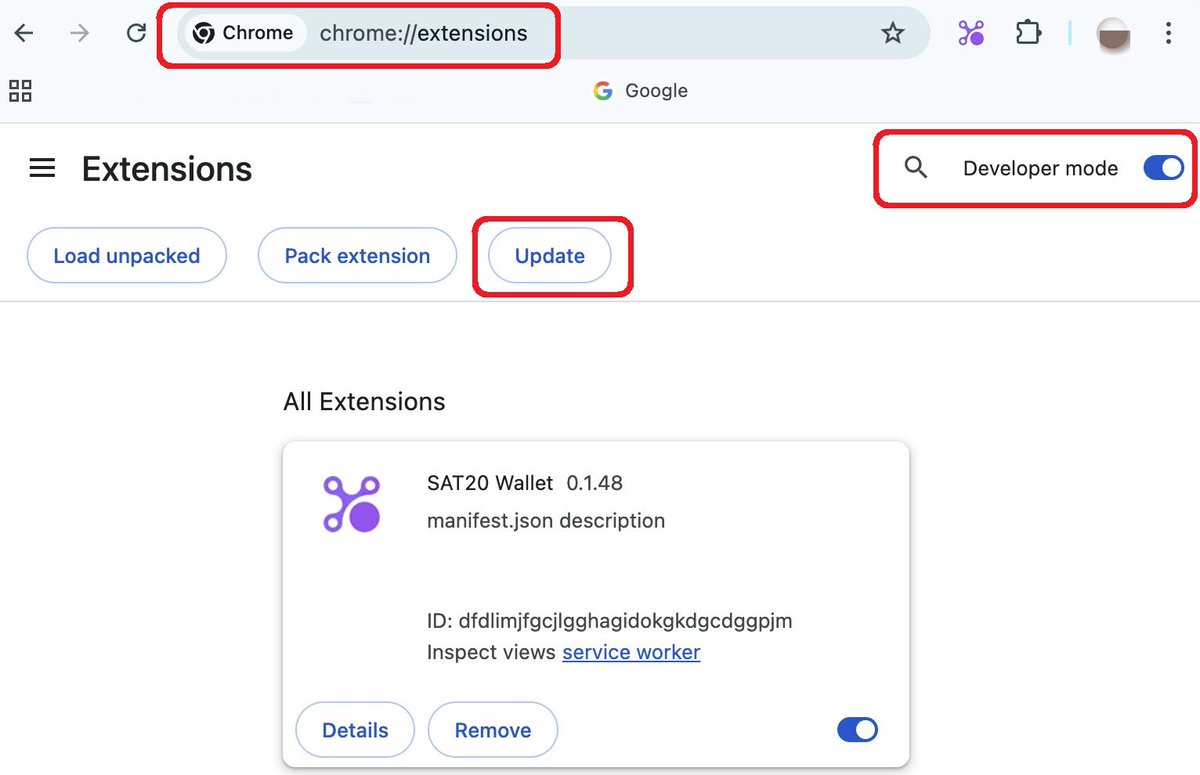Open the SAT20 Wallet icon in the toolbar
Screen dimensions: 1200x775
point(971,33)
